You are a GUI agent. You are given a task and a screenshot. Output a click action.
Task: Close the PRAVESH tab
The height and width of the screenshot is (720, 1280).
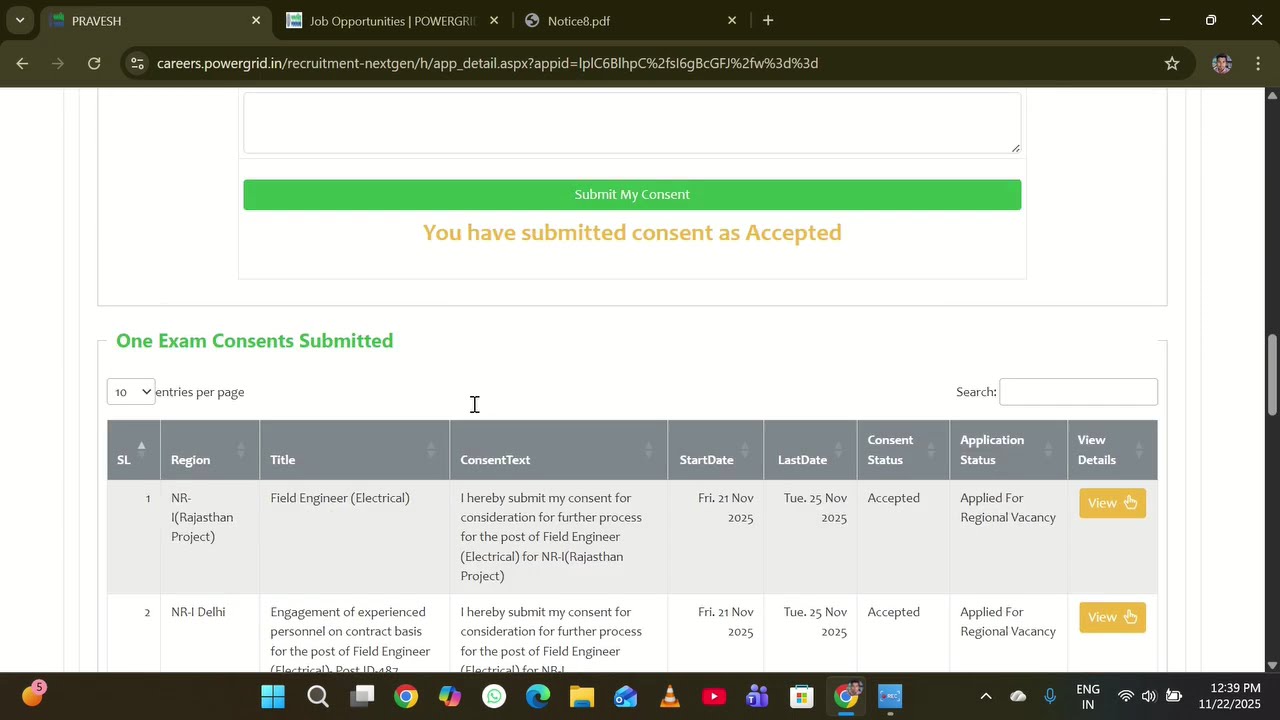(256, 20)
